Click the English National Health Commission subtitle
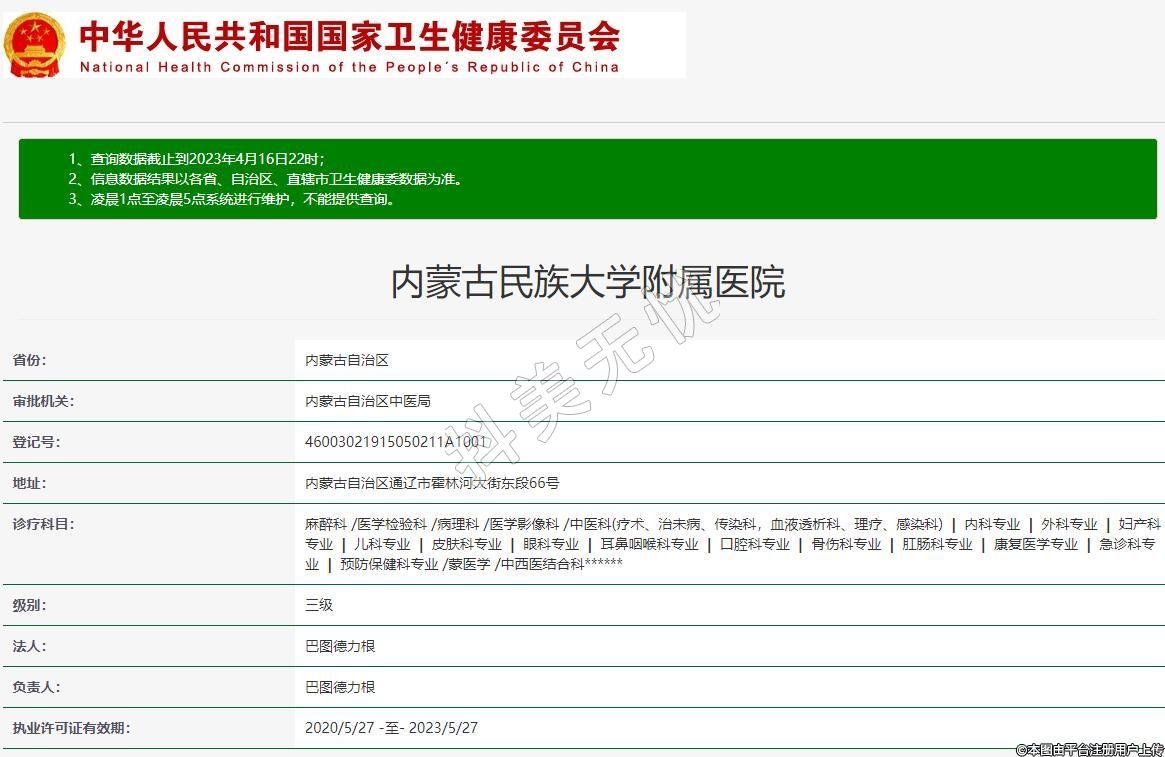 pyautogui.click(x=349, y=68)
